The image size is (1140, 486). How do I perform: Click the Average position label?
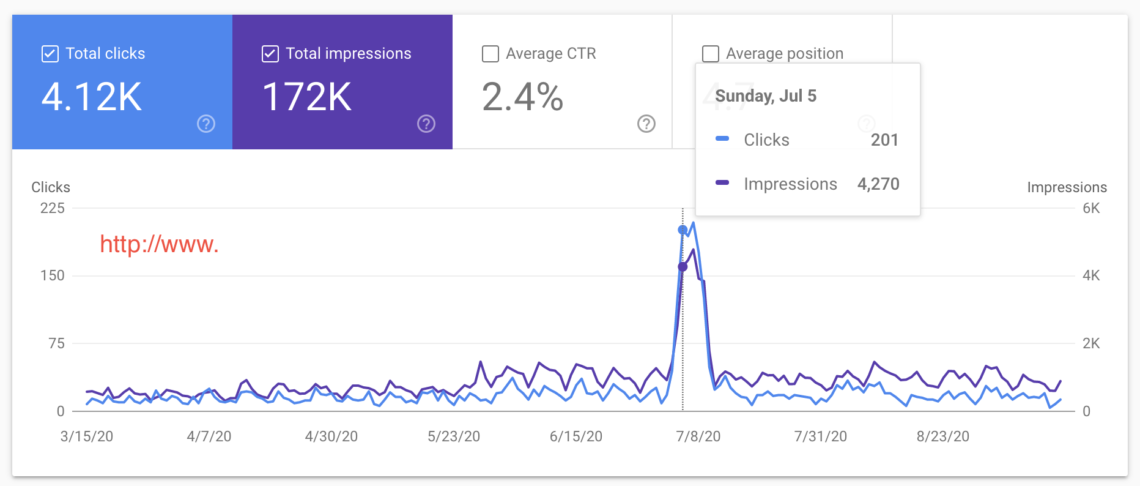coord(784,54)
